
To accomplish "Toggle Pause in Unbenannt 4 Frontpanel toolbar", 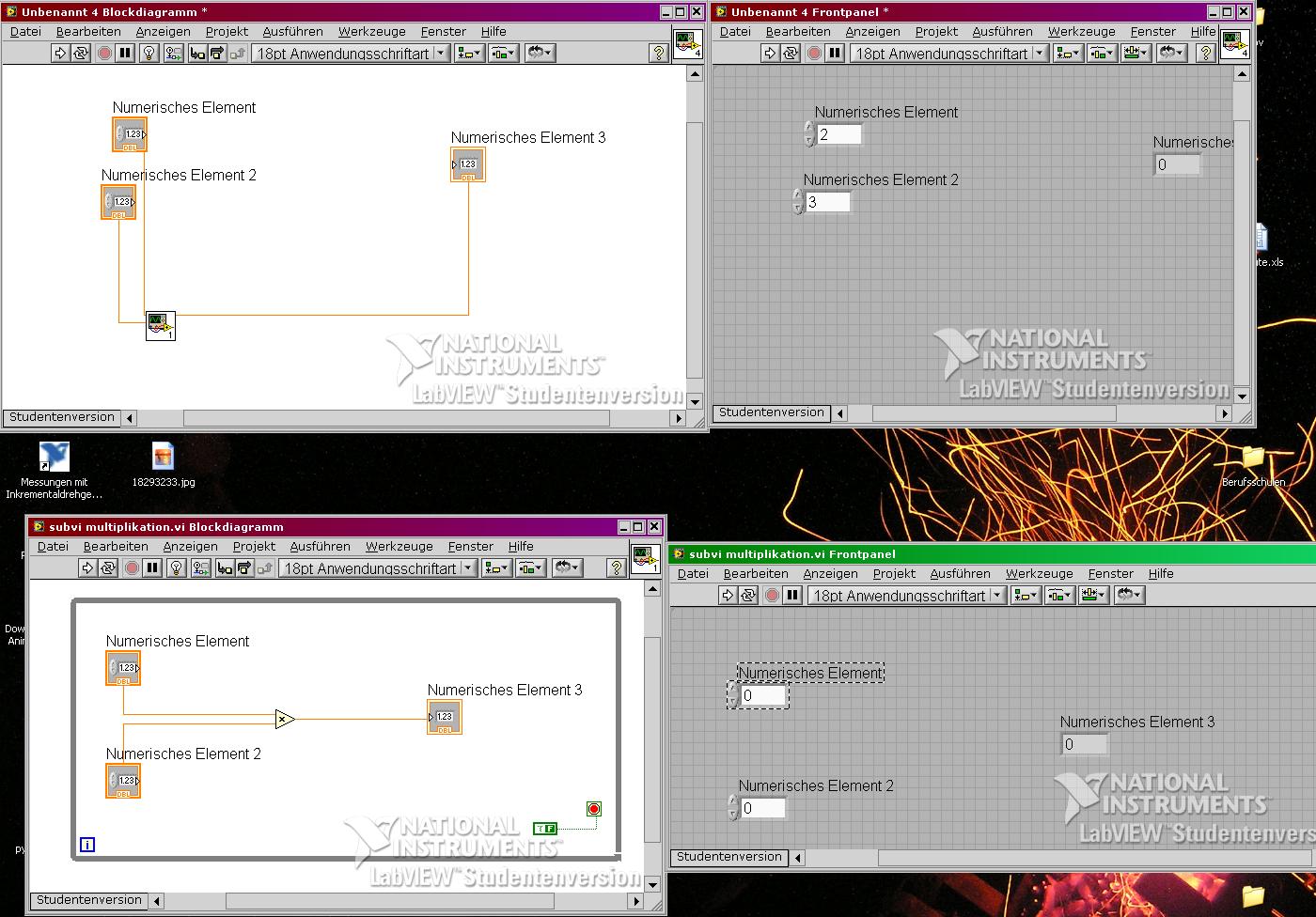I will point(835,54).
